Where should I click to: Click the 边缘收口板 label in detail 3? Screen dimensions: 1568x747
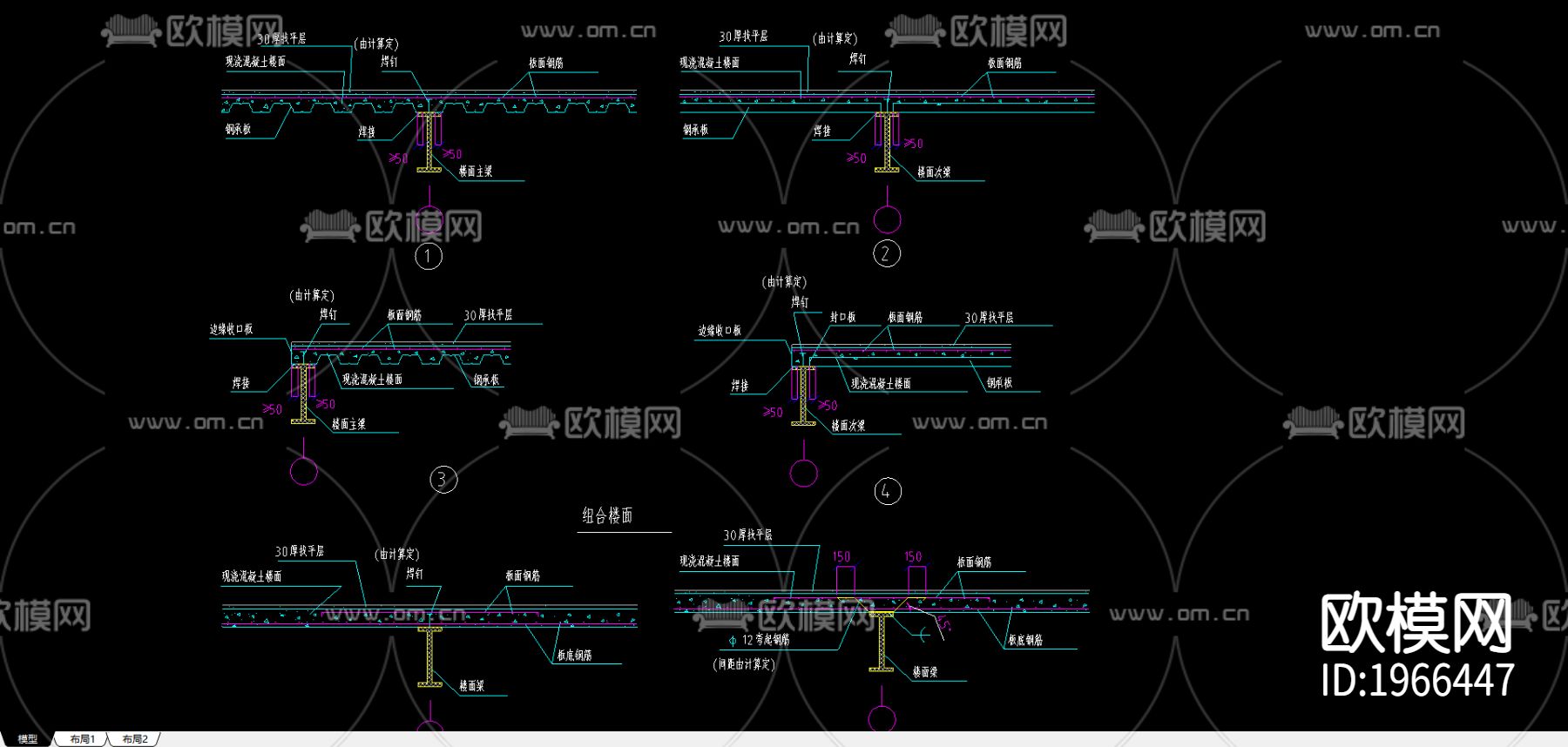coord(231,329)
